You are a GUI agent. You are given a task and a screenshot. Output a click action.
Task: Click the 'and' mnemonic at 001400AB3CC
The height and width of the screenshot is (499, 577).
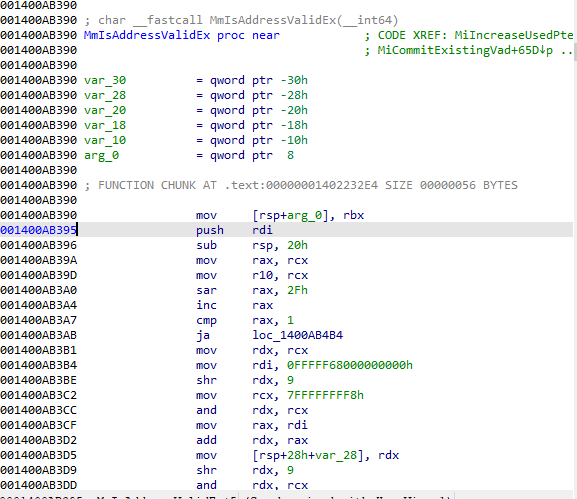(206, 411)
